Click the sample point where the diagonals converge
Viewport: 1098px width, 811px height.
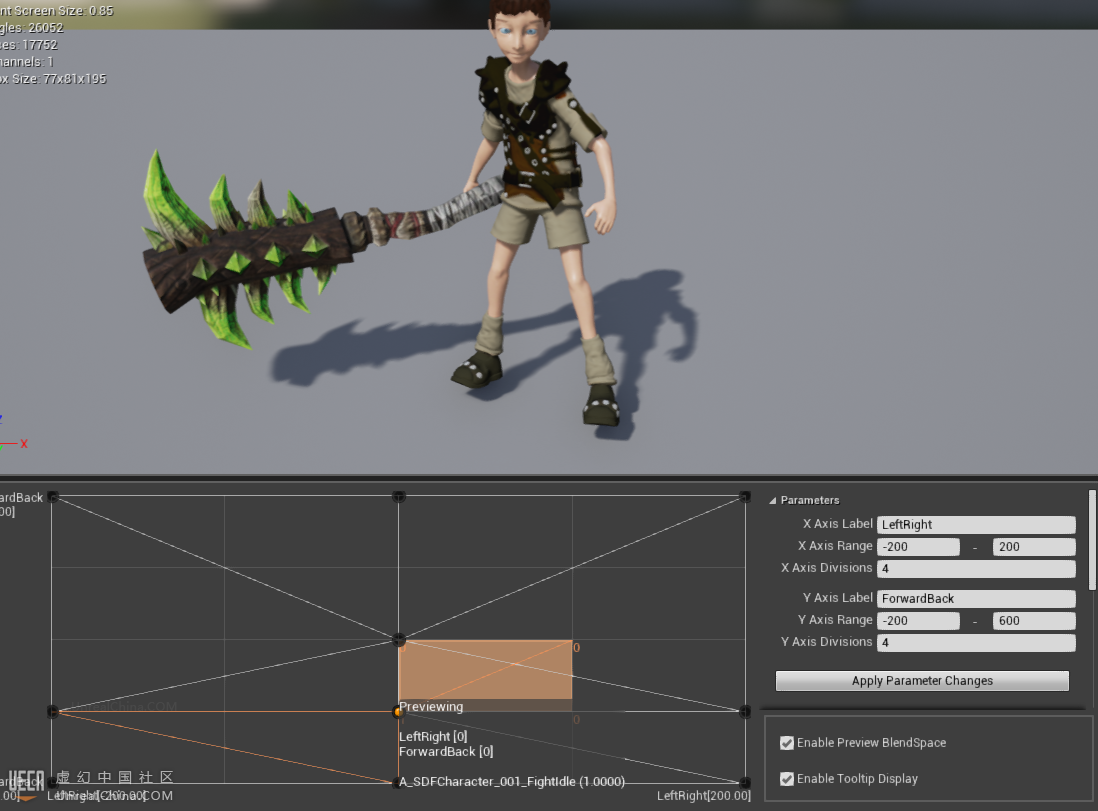(398, 639)
